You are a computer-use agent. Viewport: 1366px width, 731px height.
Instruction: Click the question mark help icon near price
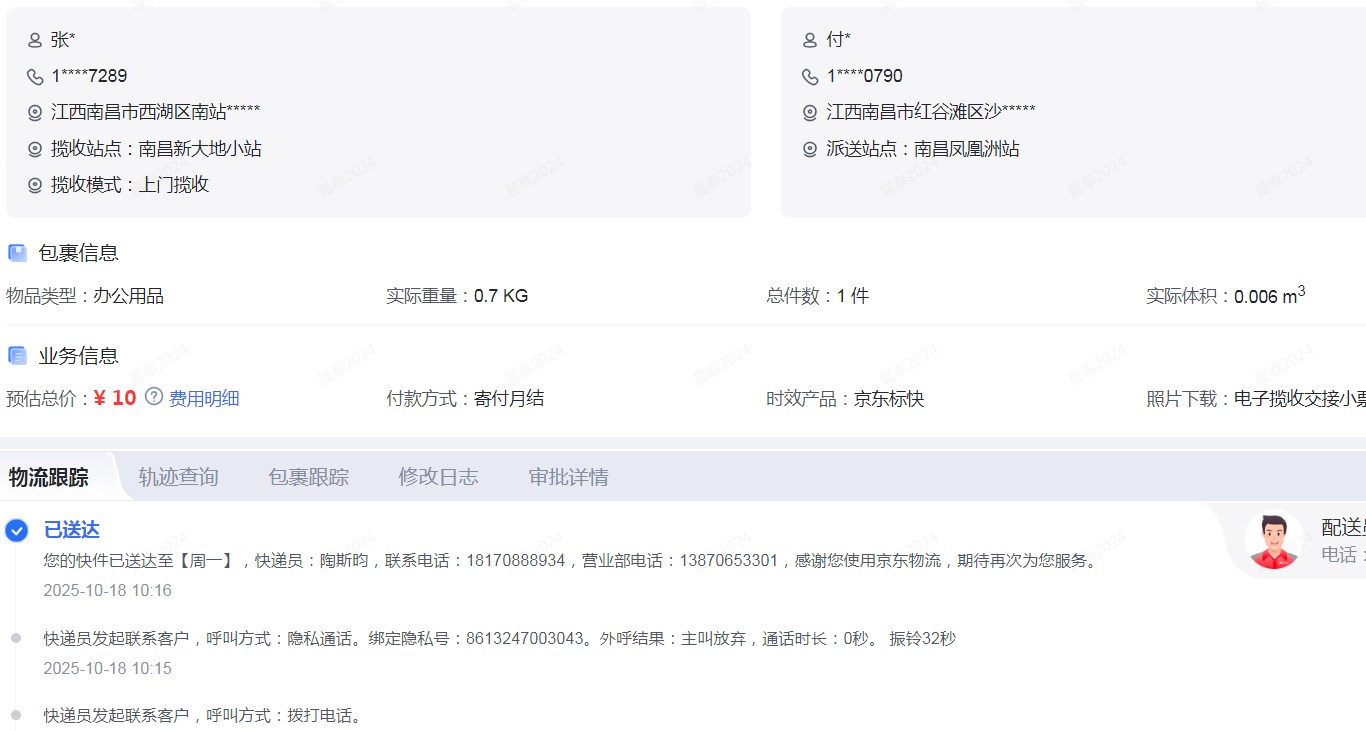pyautogui.click(x=153, y=397)
